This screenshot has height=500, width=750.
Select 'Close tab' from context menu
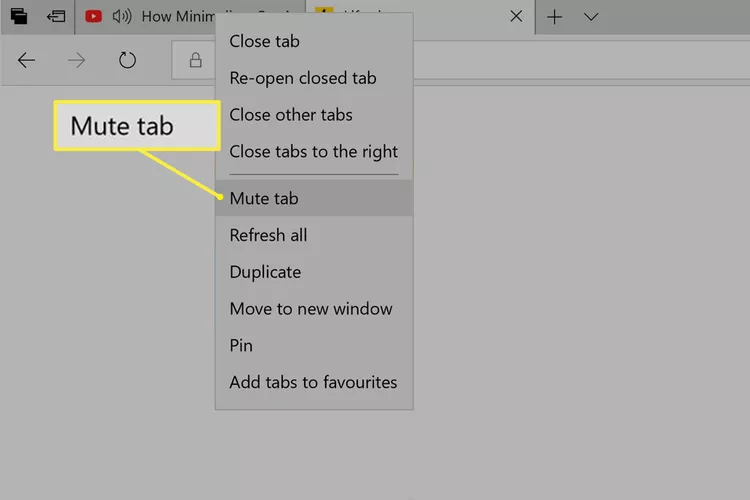264,41
